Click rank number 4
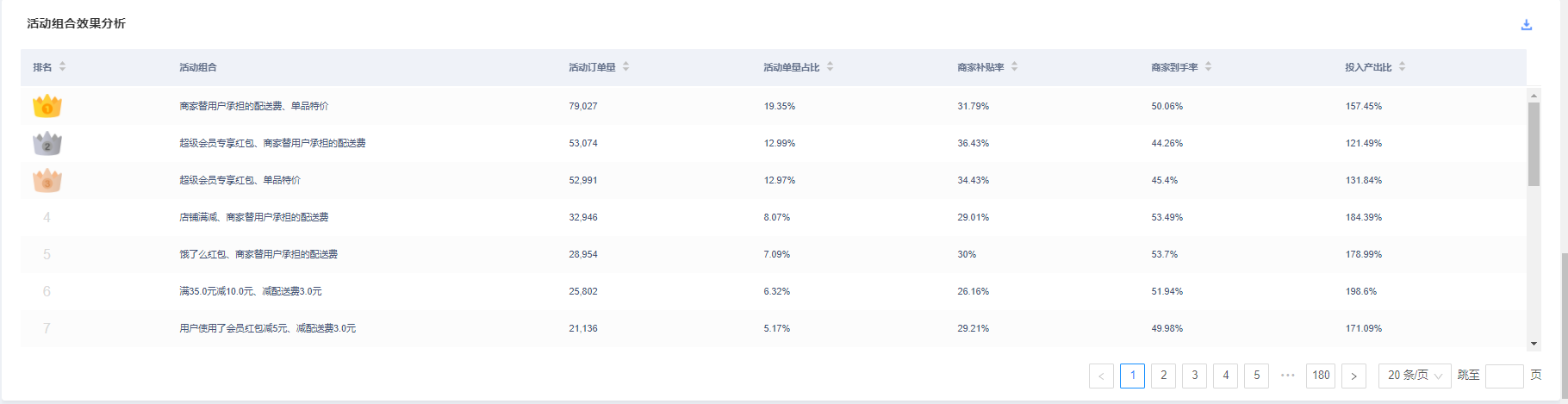Viewport: 1568px width, 404px height. pos(47,217)
